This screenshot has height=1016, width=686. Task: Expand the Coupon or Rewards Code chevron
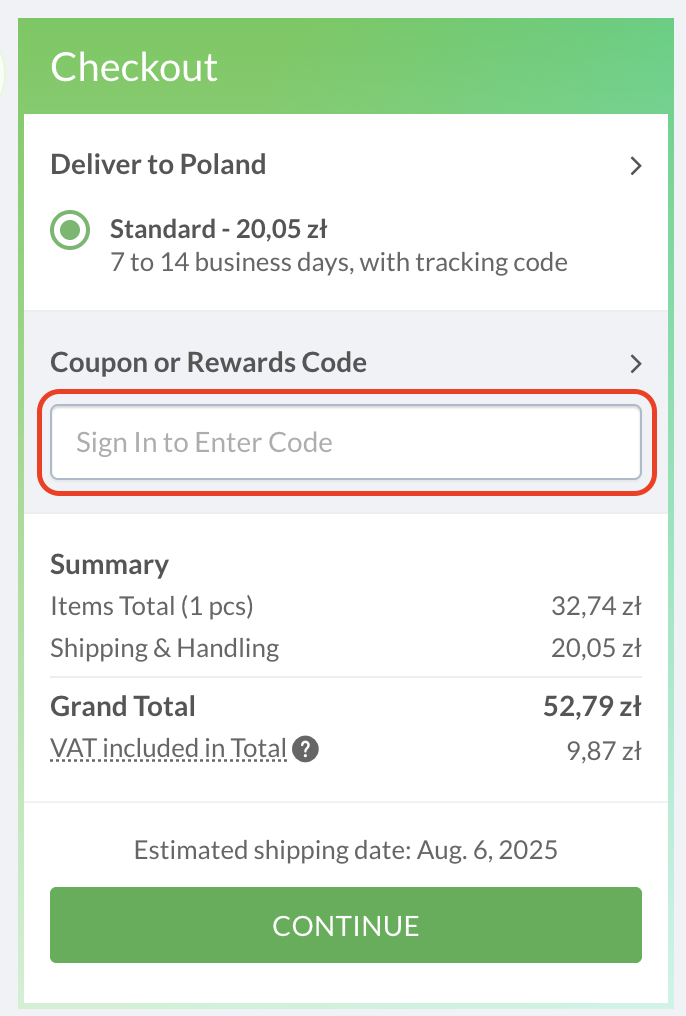(635, 364)
